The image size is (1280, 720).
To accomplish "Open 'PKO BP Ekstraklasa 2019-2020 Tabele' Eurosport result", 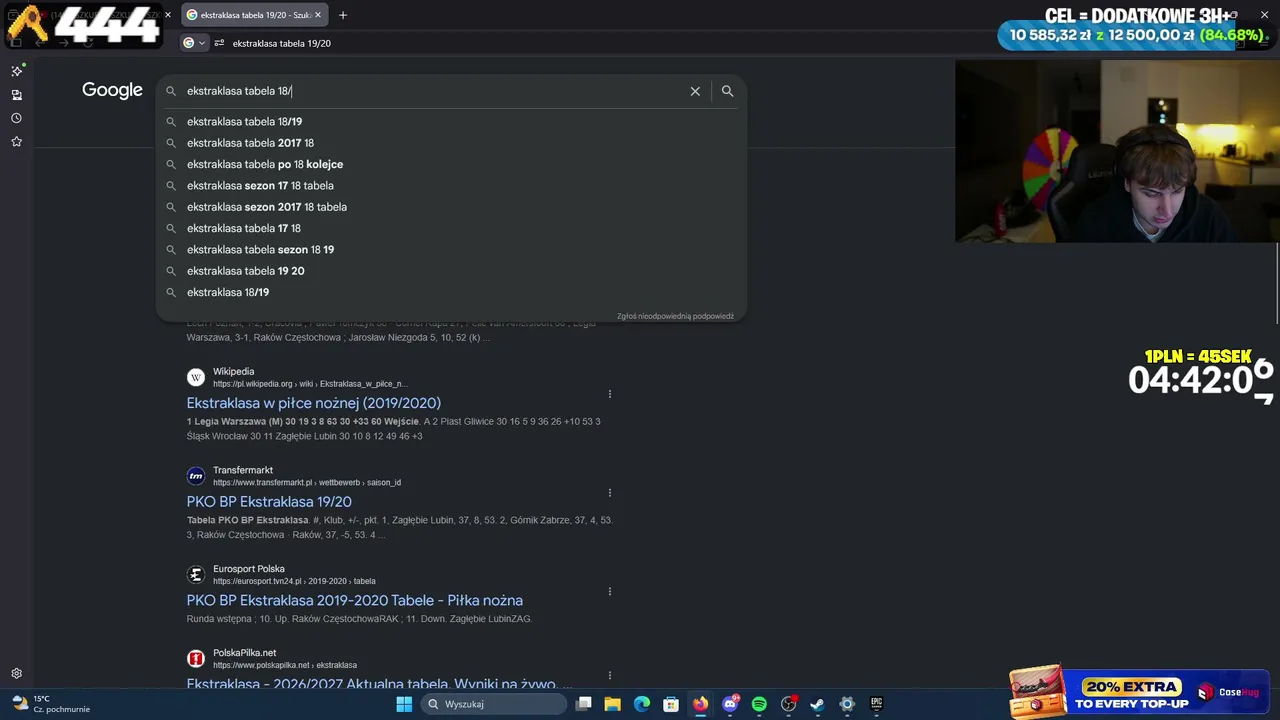I will pyautogui.click(x=354, y=601).
